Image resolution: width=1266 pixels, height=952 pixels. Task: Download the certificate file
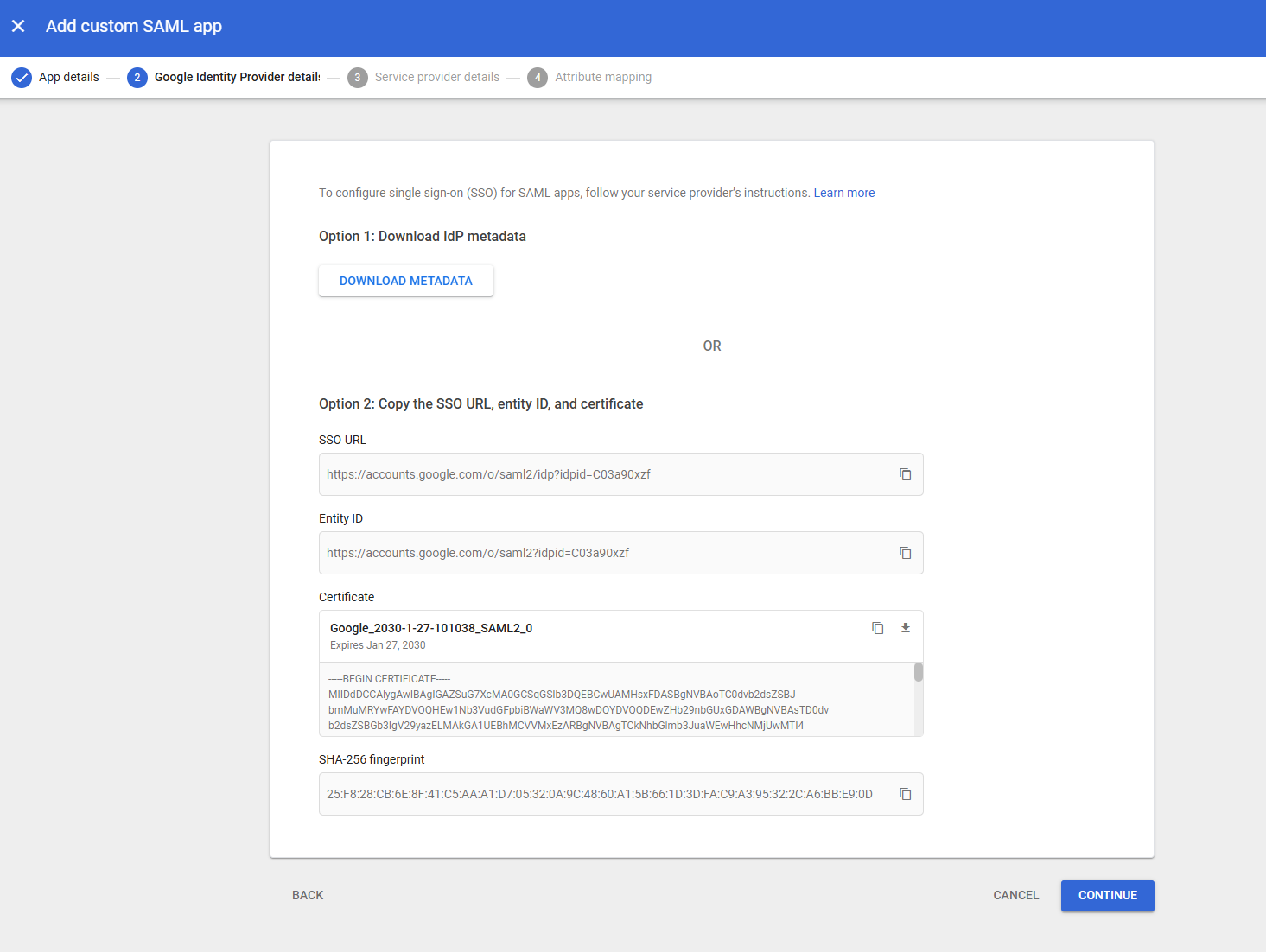(x=905, y=628)
